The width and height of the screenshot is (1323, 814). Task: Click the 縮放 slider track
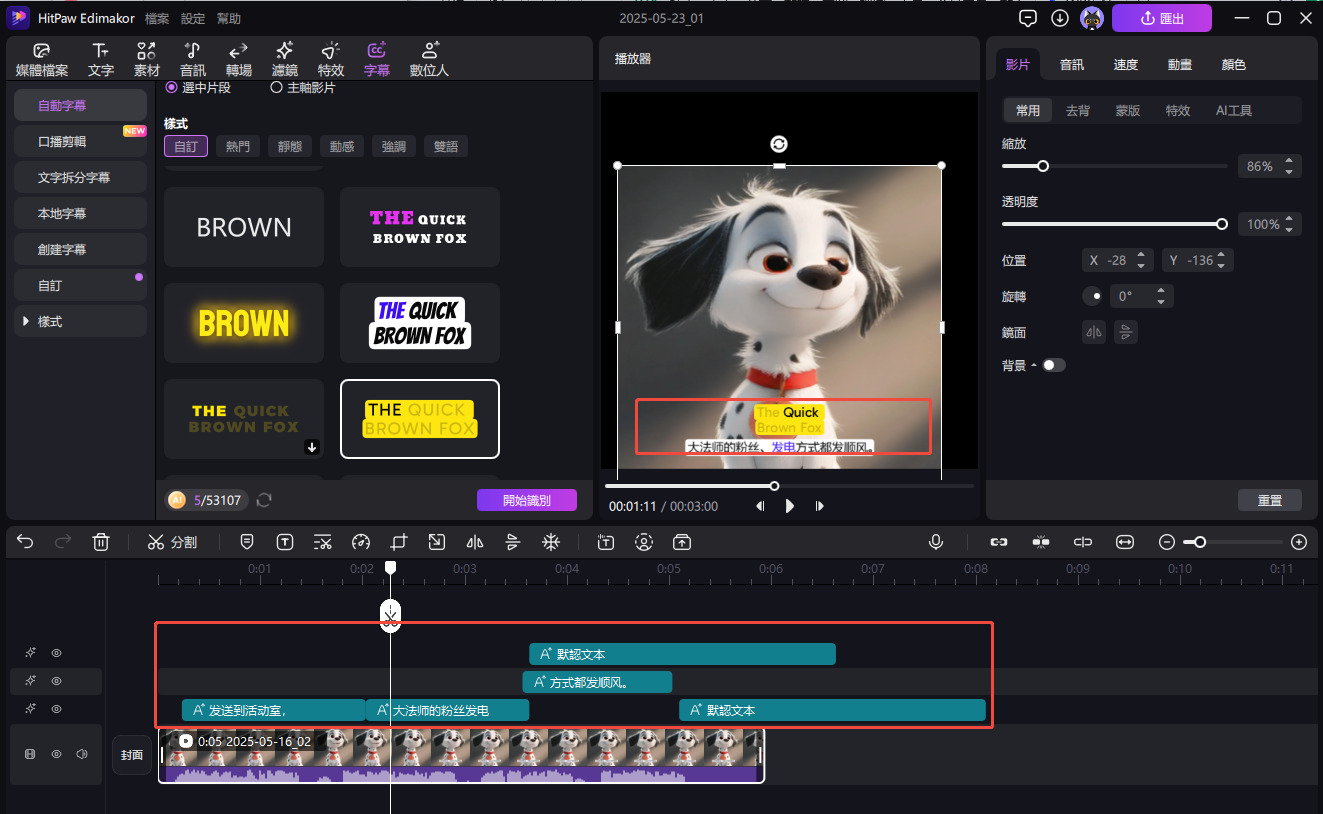point(1115,166)
